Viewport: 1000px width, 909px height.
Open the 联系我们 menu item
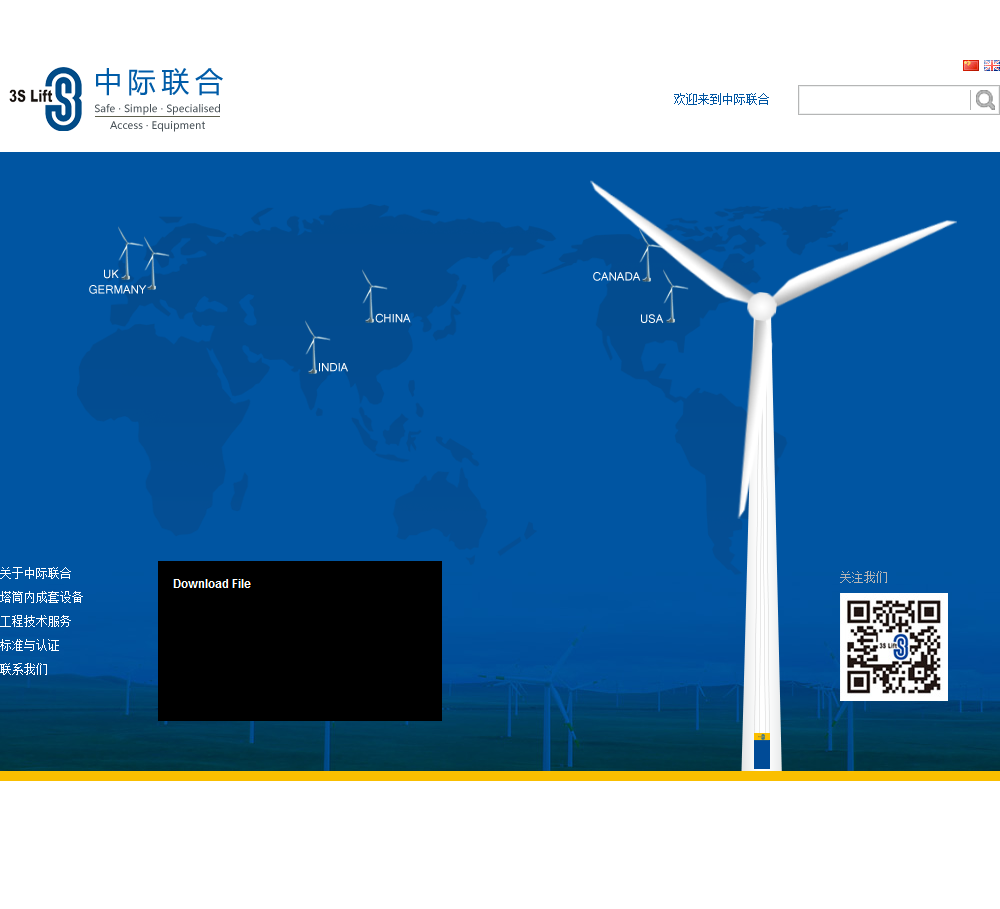coord(24,669)
